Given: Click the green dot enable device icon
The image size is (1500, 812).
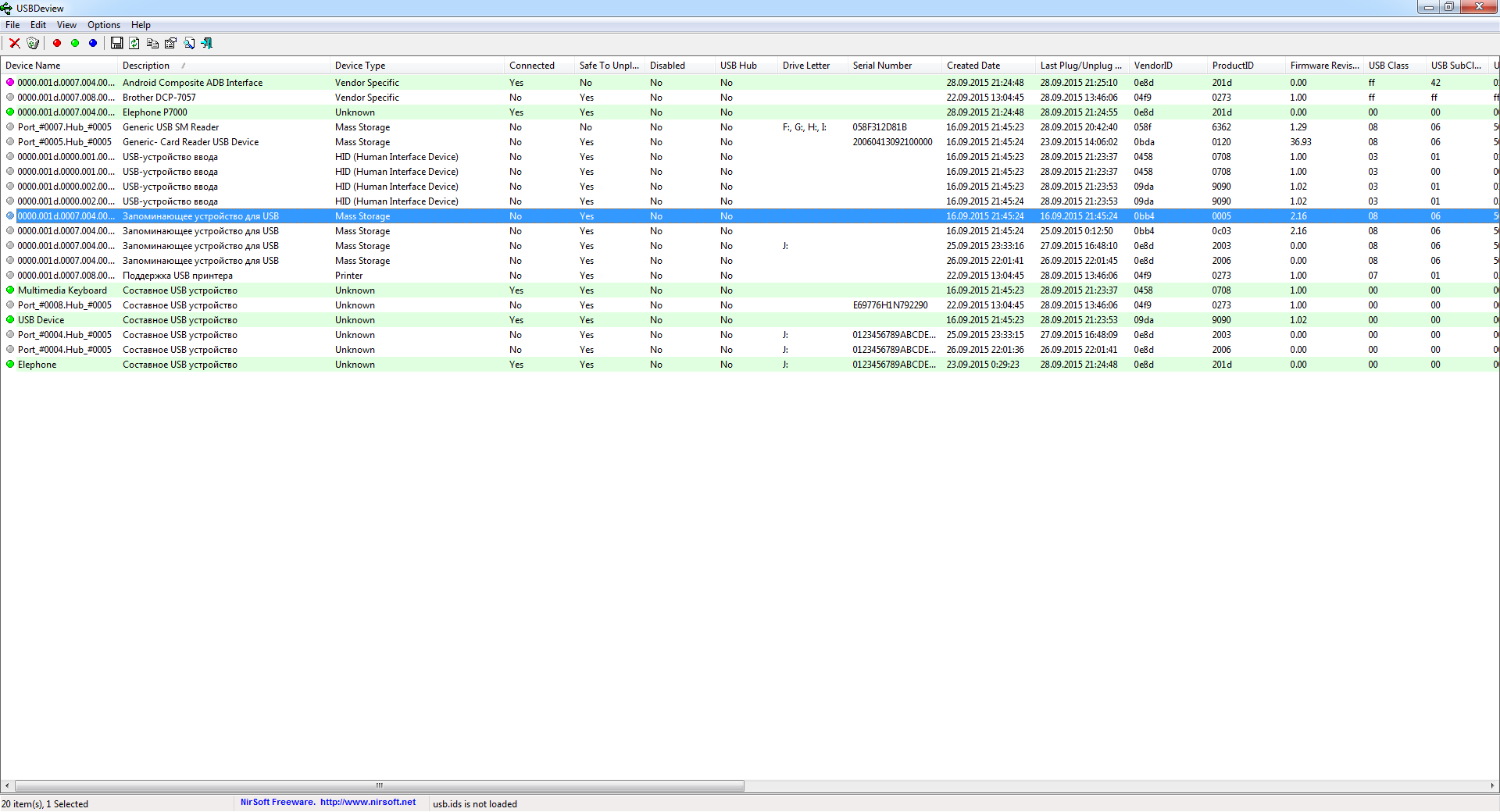Looking at the screenshot, I should click(75, 44).
